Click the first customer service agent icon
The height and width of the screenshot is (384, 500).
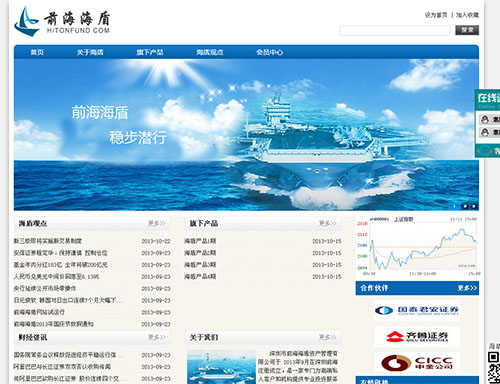coord(485,119)
